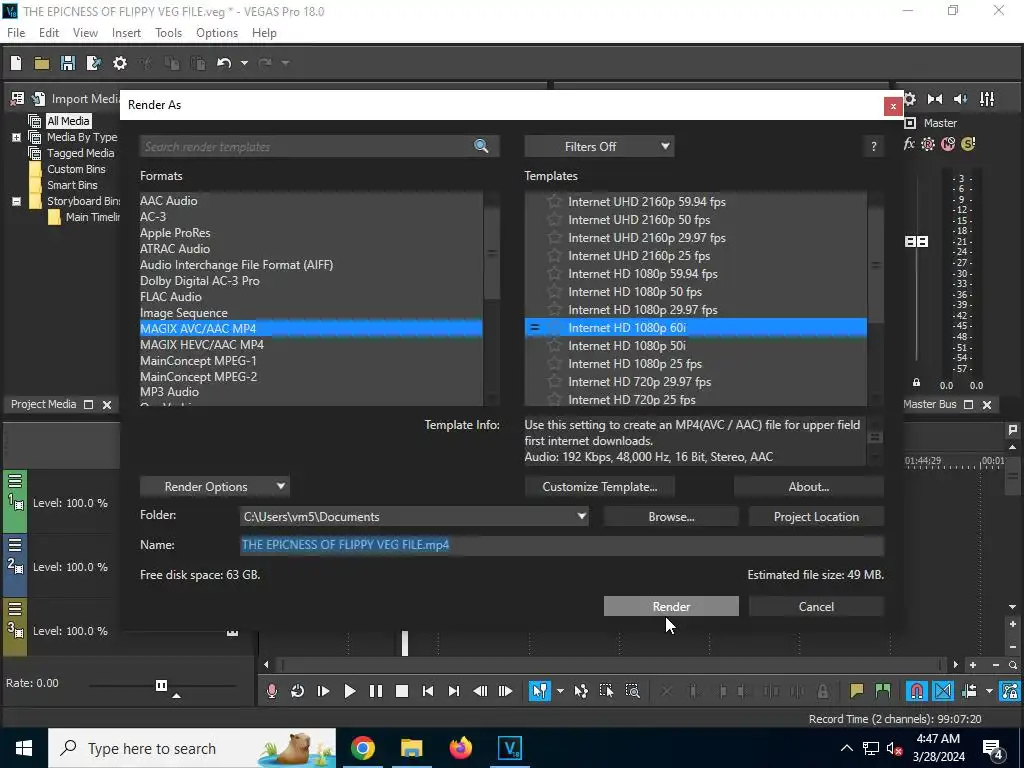Click the help question mark button in Render As
This screenshot has height=768, width=1024.
click(873, 146)
